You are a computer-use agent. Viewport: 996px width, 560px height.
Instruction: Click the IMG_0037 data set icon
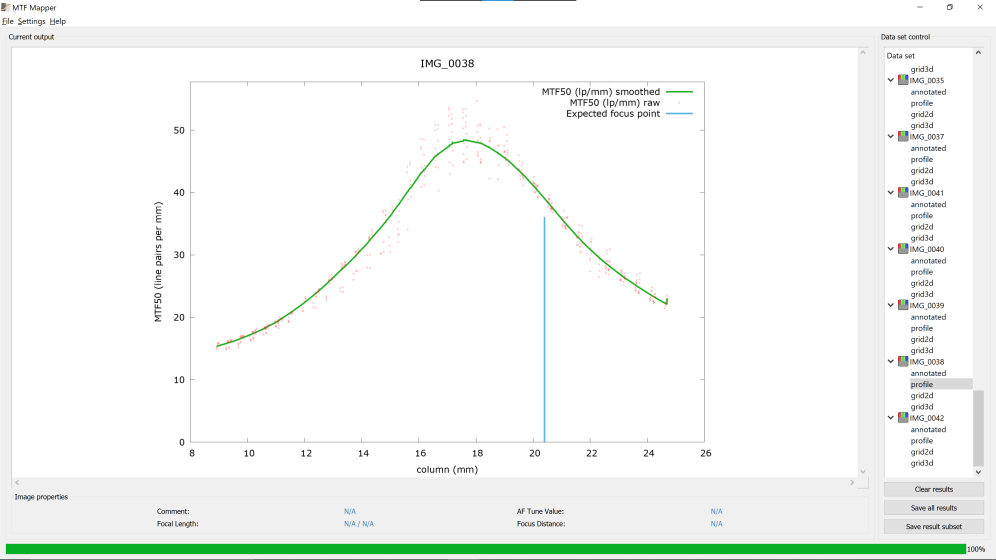point(903,137)
